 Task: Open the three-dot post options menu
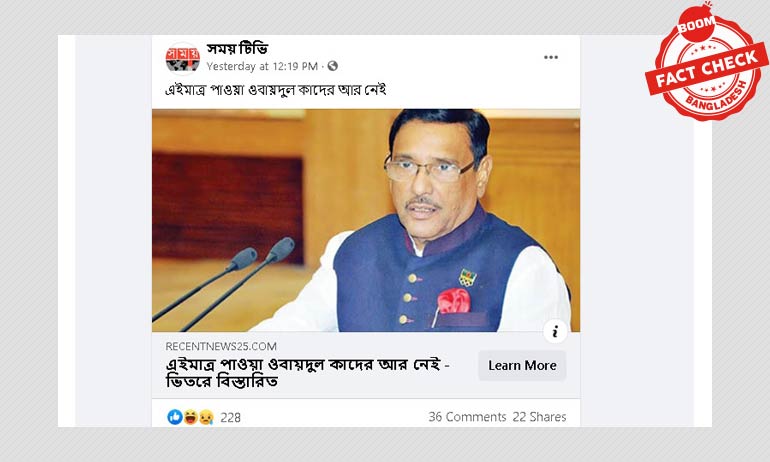[x=550, y=57]
